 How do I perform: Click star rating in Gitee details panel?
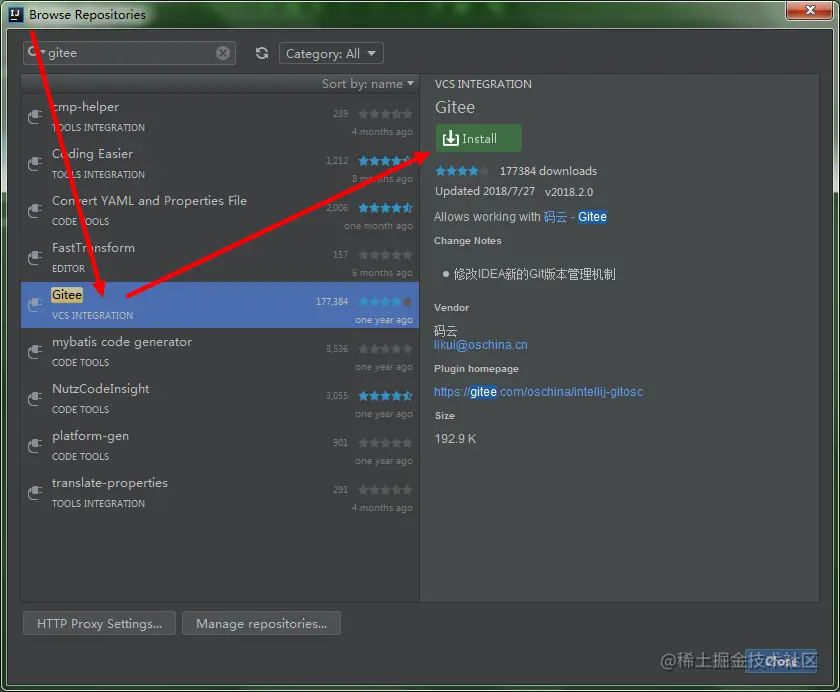pyautogui.click(x=462, y=171)
